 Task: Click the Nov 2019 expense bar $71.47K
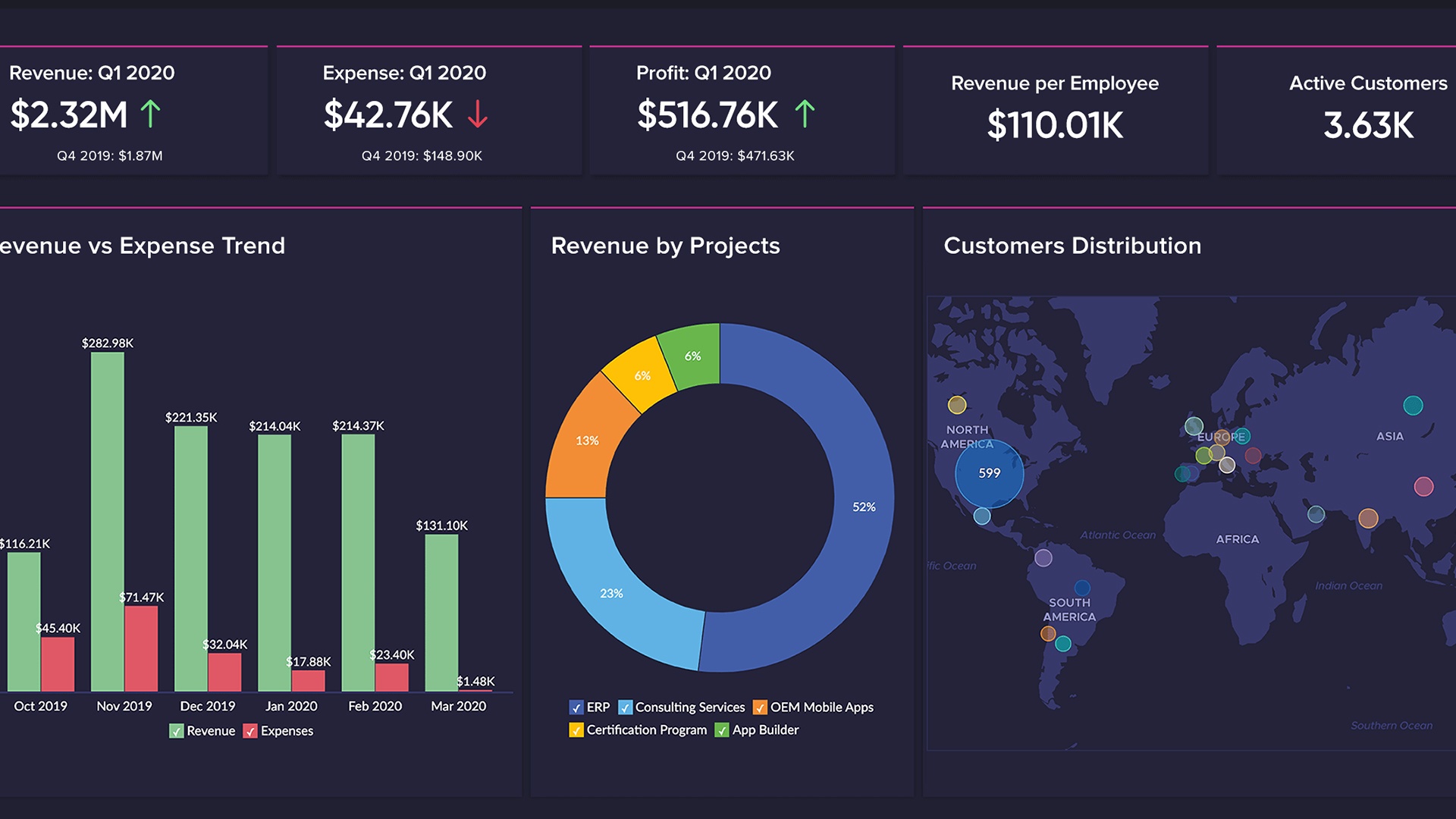coord(141,649)
